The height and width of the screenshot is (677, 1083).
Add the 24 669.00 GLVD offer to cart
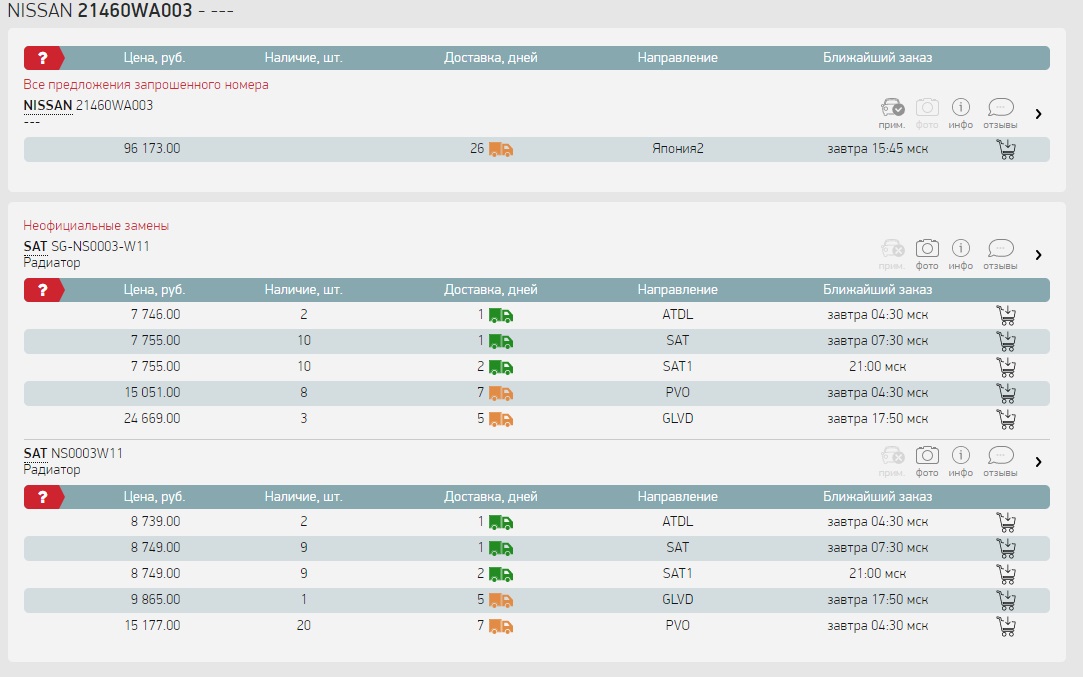point(1006,419)
